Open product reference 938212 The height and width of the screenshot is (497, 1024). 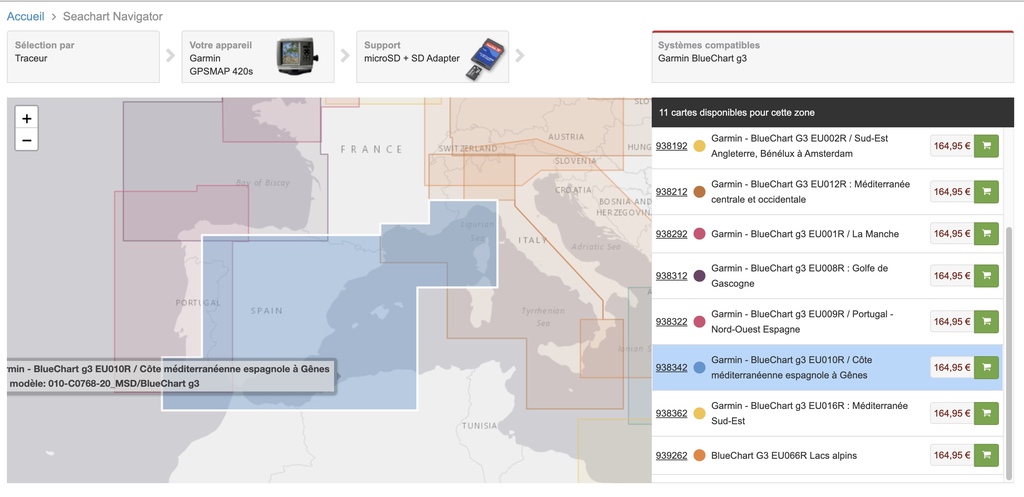point(671,192)
